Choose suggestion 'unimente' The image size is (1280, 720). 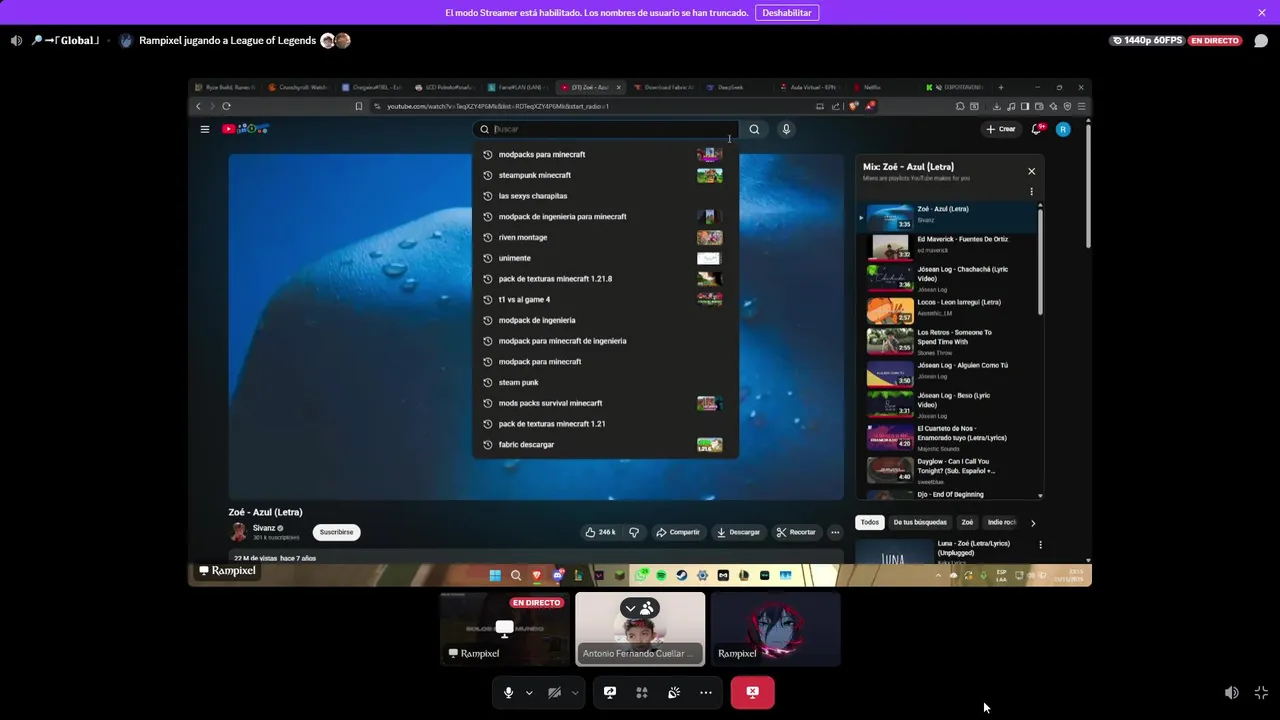coord(605,258)
